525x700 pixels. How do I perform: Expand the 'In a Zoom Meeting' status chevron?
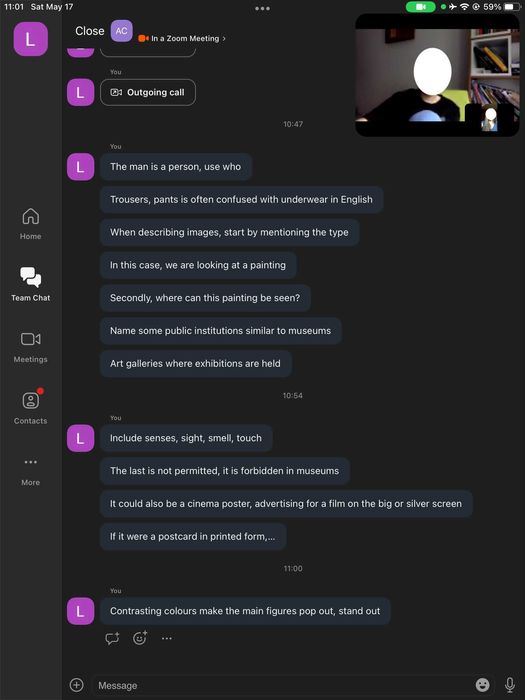(224, 38)
